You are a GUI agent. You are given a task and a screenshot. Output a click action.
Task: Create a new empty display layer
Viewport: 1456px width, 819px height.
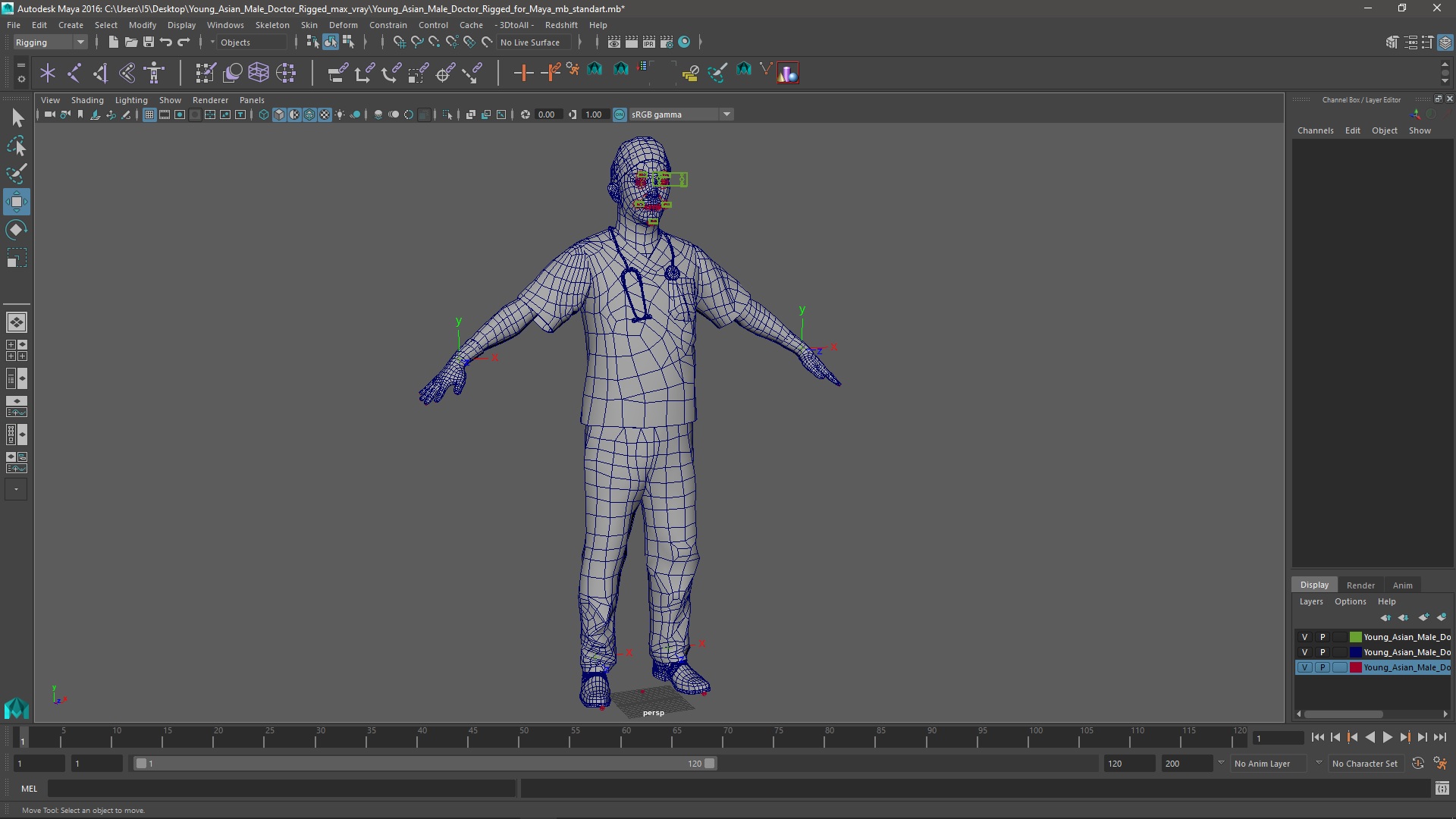tap(1423, 617)
